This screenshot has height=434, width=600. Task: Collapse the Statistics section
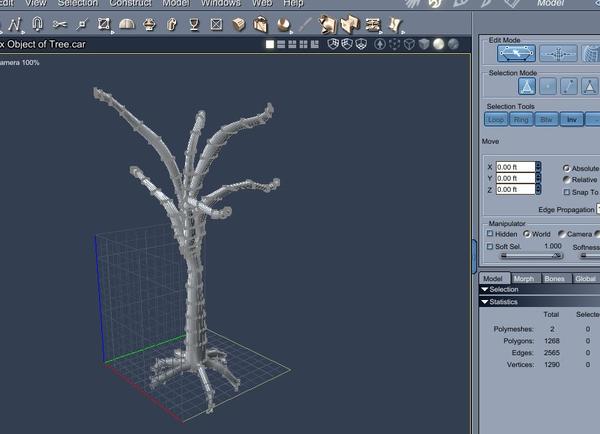point(486,301)
